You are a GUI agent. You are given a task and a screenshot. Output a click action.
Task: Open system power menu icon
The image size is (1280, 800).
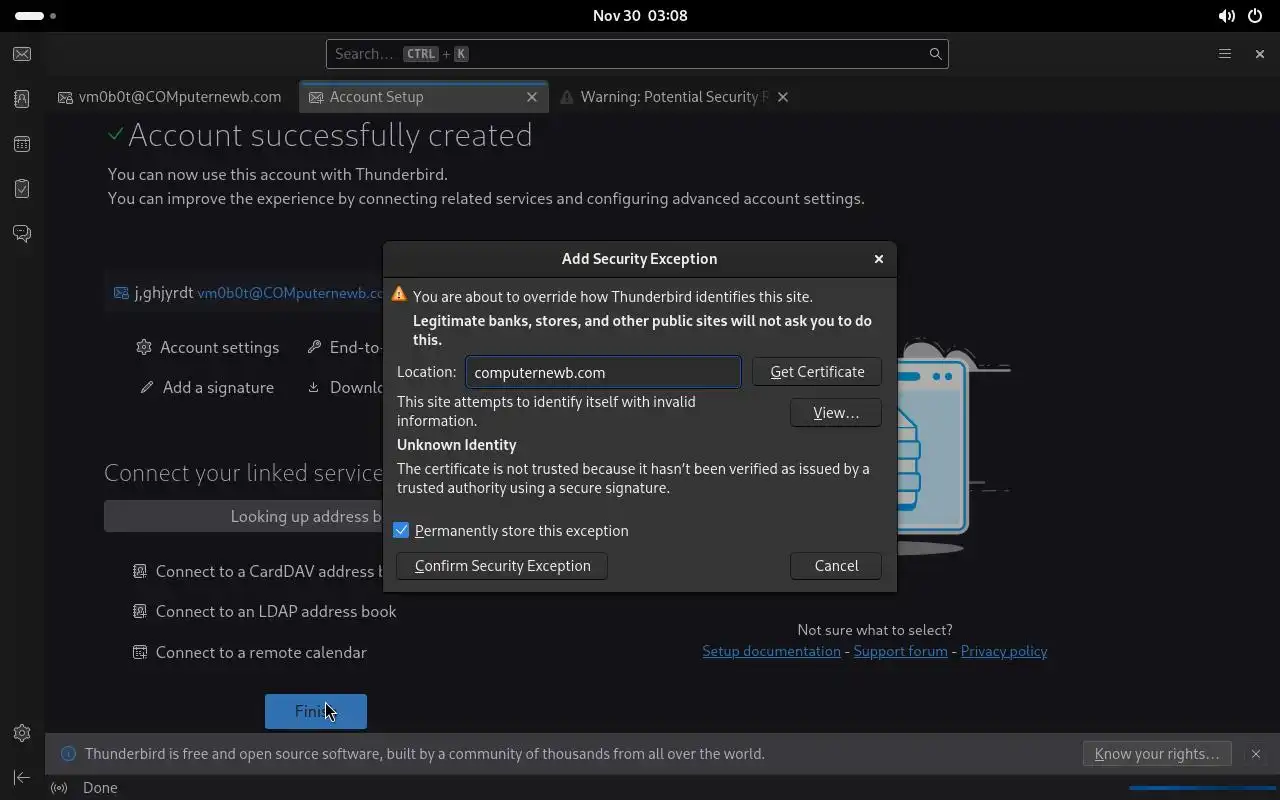point(1255,16)
